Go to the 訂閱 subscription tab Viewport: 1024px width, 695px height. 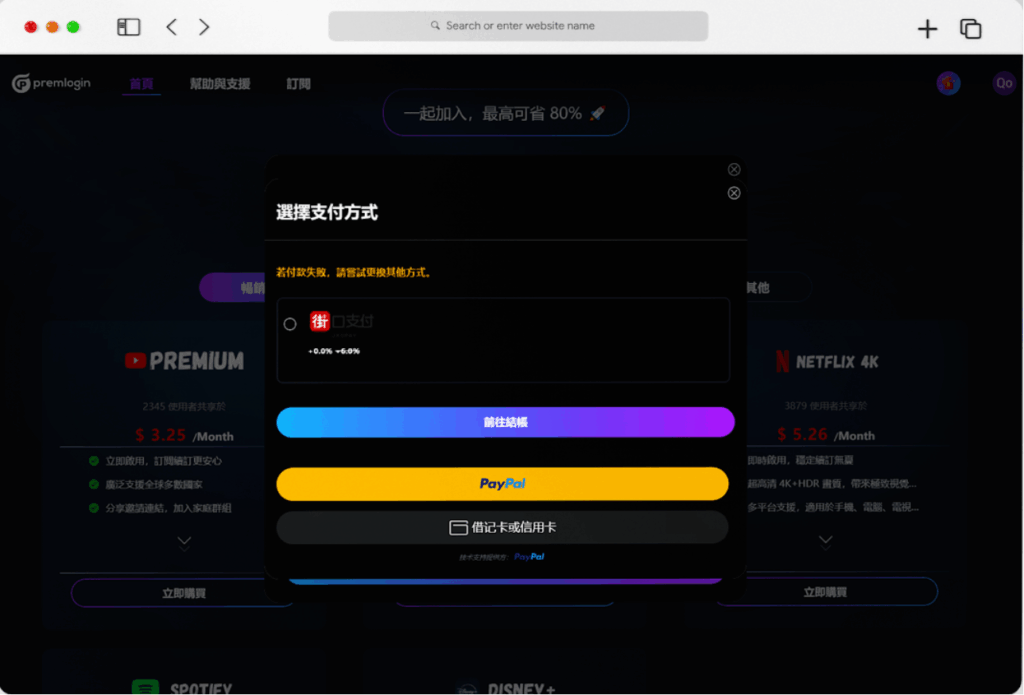298,84
